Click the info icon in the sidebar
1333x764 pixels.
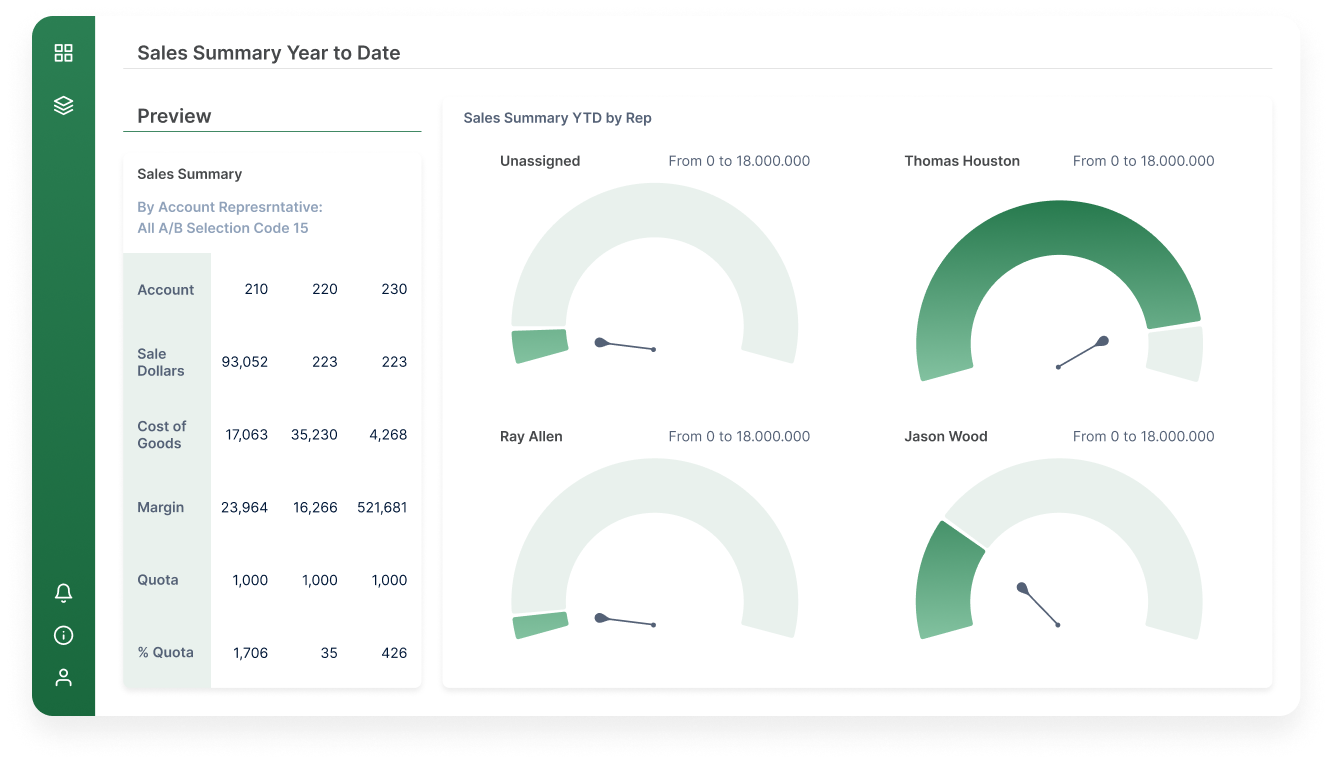click(63, 635)
